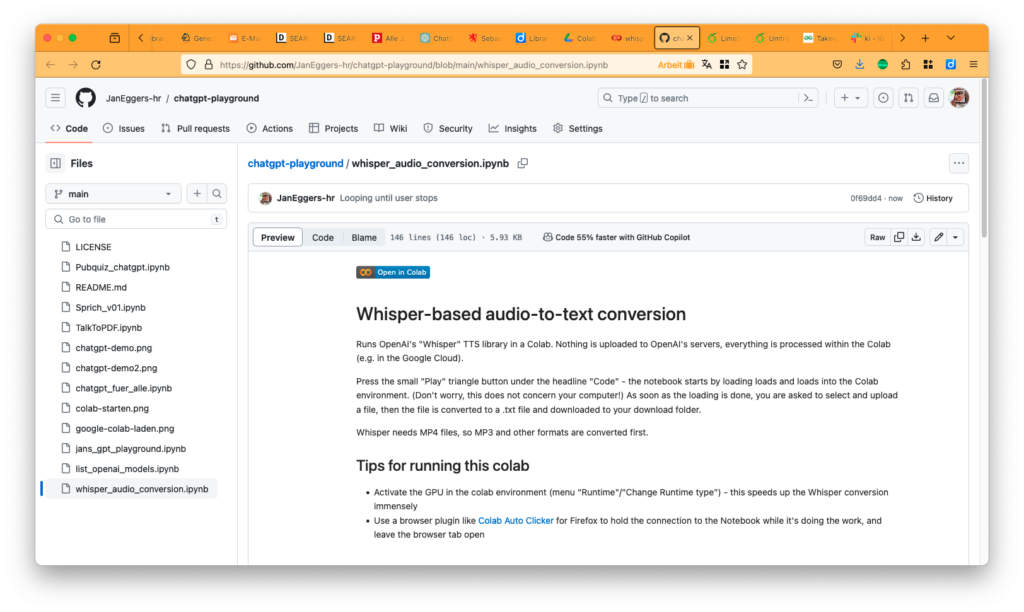
Task: View the file History
Action: click(933, 198)
